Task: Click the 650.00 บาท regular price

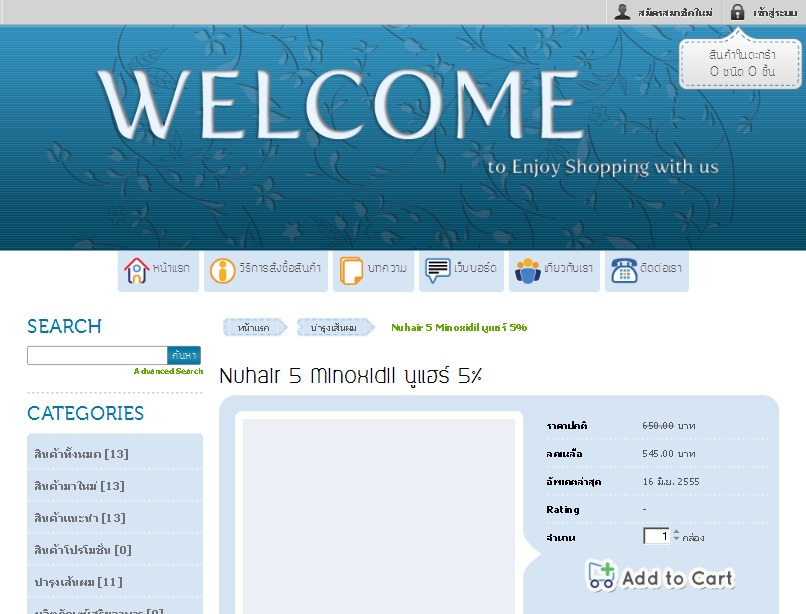Action: 668,426
